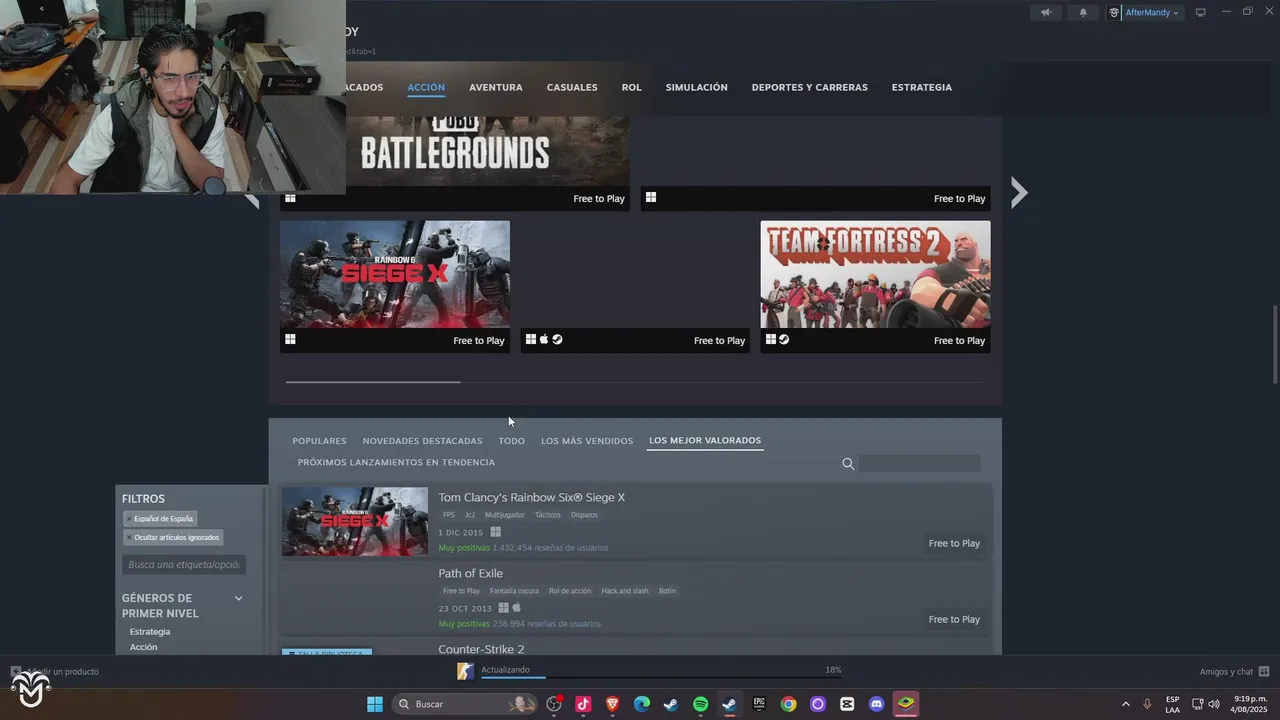Open Microsoft Edge from taskbar
Screen dimensions: 1280x720
pyautogui.click(x=642, y=704)
